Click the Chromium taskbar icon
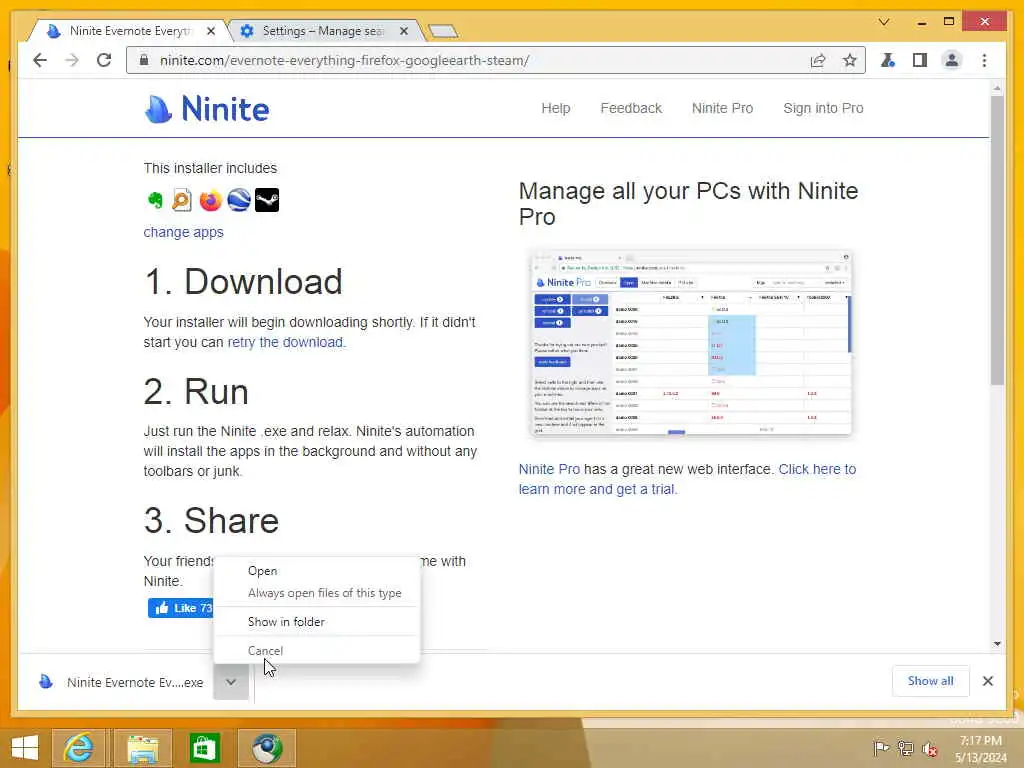This screenshot has width=1024, height=768. tap(266, 748)
